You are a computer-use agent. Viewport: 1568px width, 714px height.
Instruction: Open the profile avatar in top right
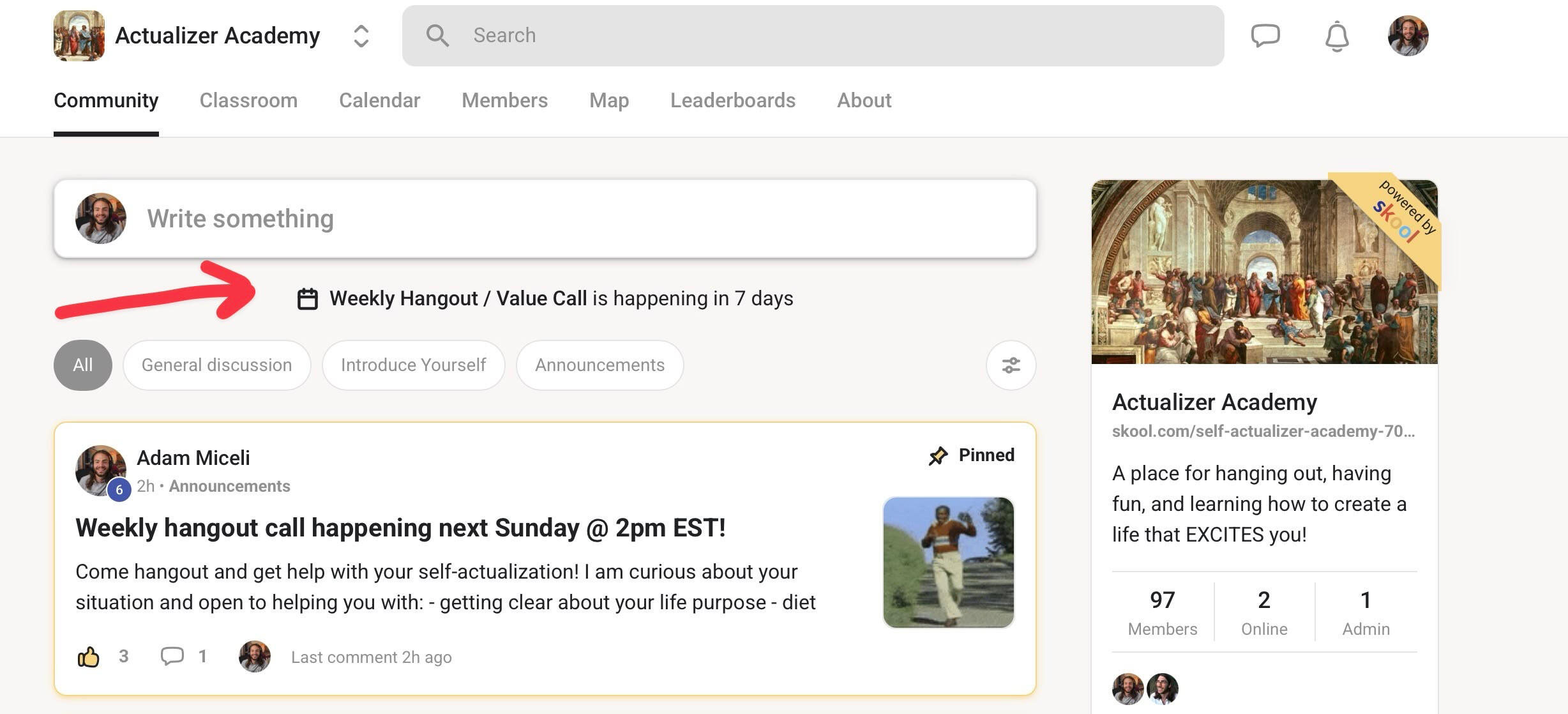click(1408, 36)
